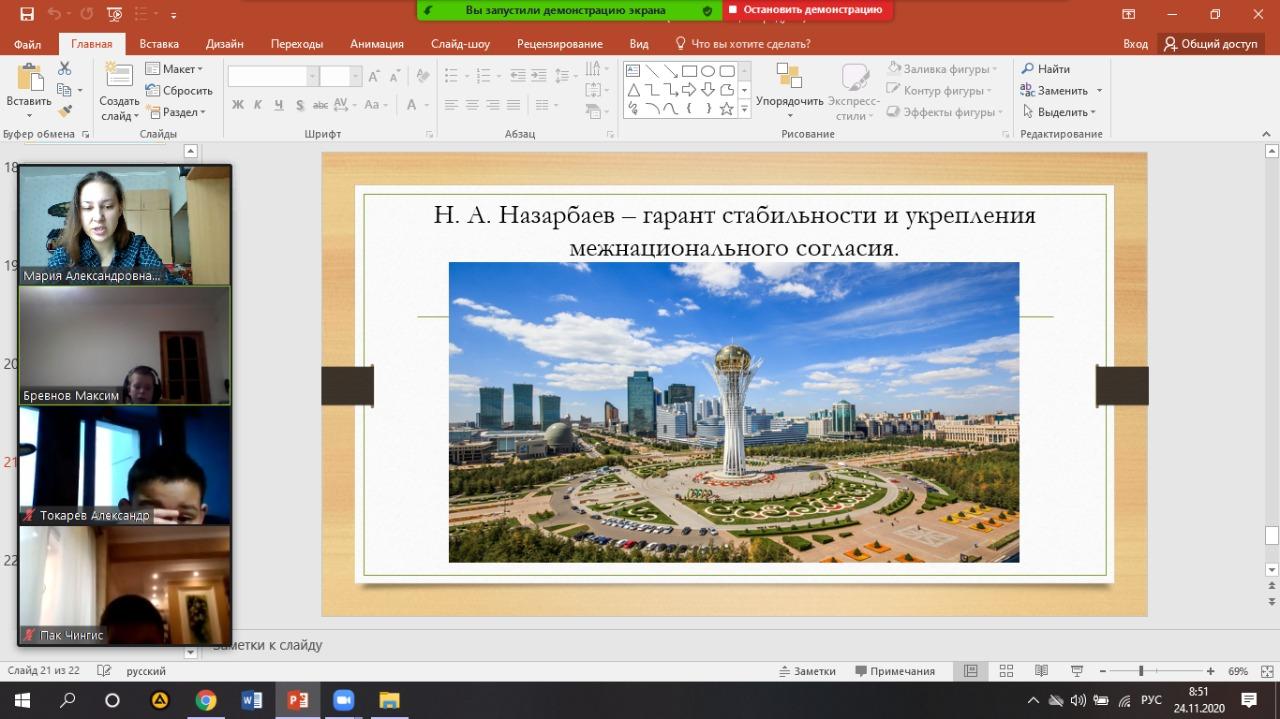Click the Cut scissors icon
1280x719 pixels.
tap(65, 69)
